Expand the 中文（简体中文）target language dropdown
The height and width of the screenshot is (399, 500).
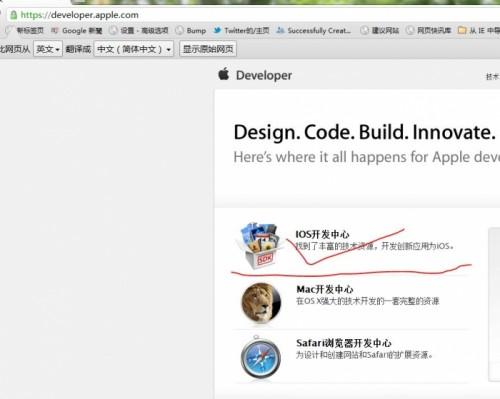pos(134,49)
